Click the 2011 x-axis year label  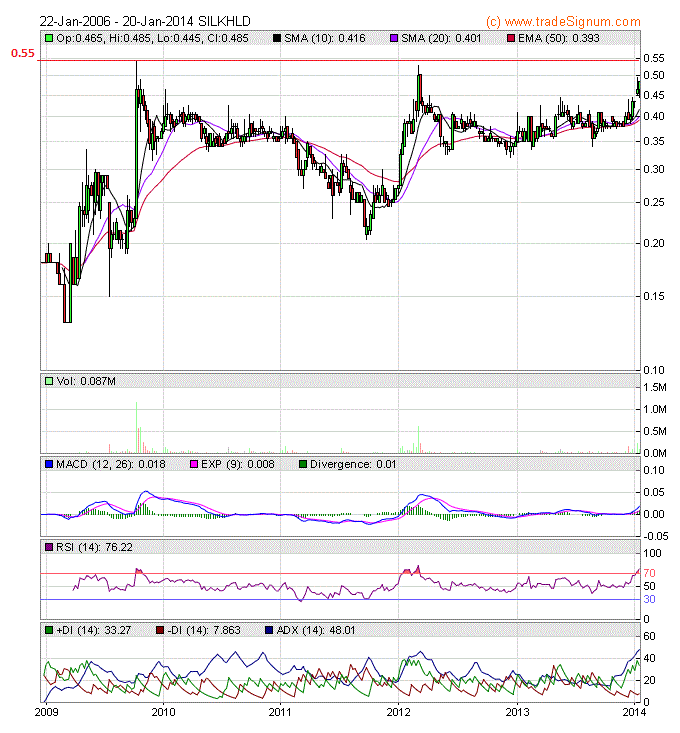[x=280, y=712]
